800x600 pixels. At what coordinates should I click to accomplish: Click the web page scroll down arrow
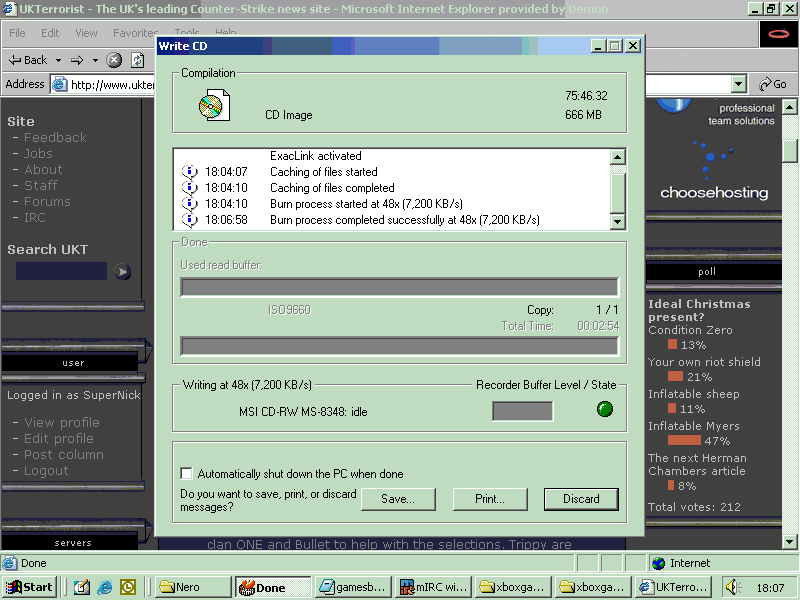[x=789, y=541]
